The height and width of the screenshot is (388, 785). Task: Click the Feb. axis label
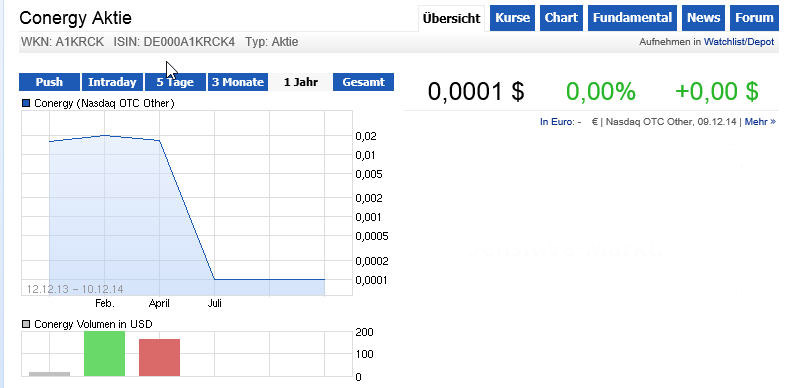coord(105,303)
